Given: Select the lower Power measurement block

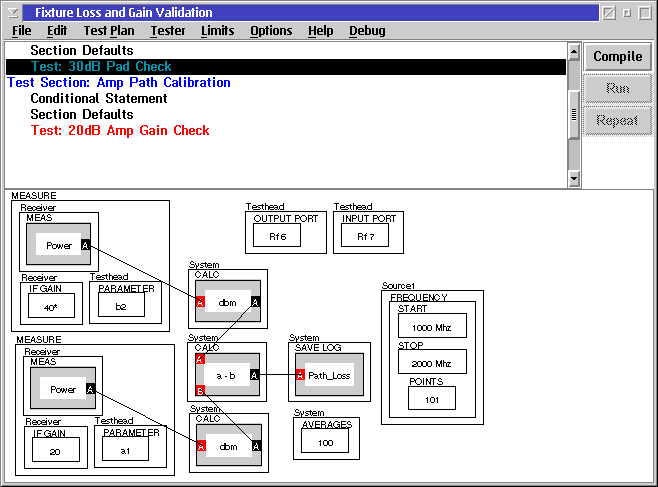Looking at the screenshot, I should [x=63, y=388].
